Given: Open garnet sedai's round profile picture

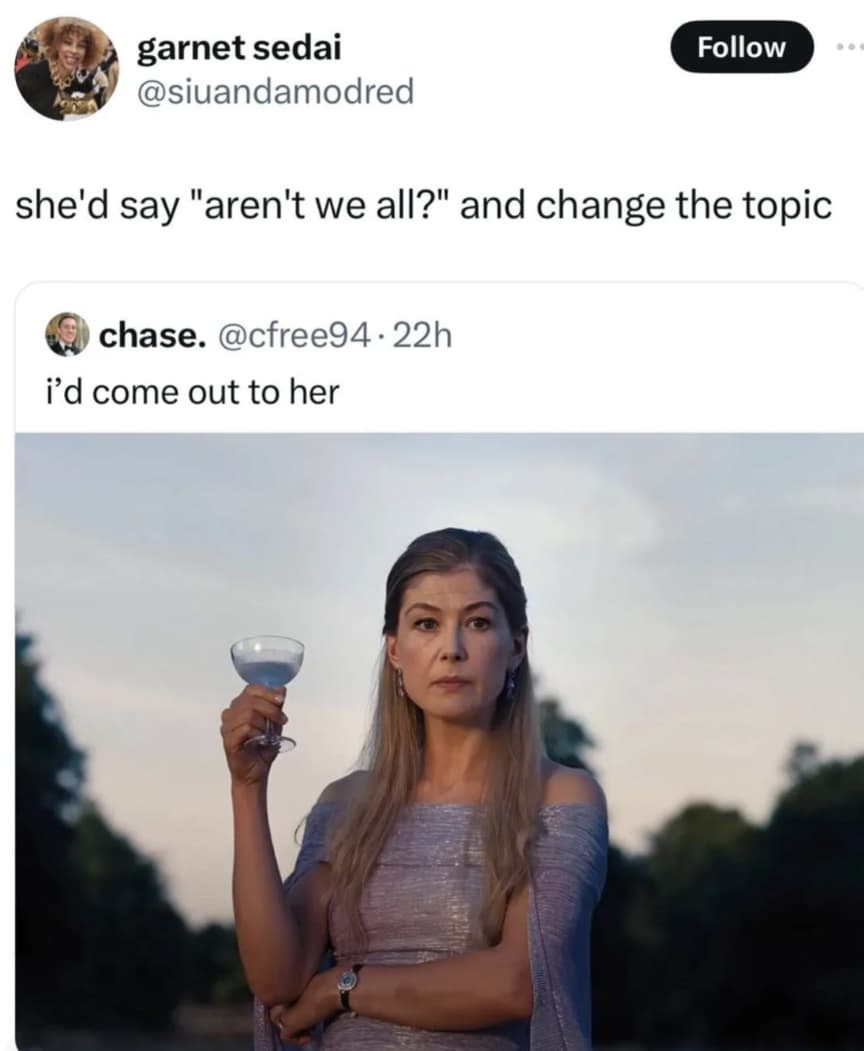Looking at the screenshot, I should pyautogui.click(x=66, y=68).
